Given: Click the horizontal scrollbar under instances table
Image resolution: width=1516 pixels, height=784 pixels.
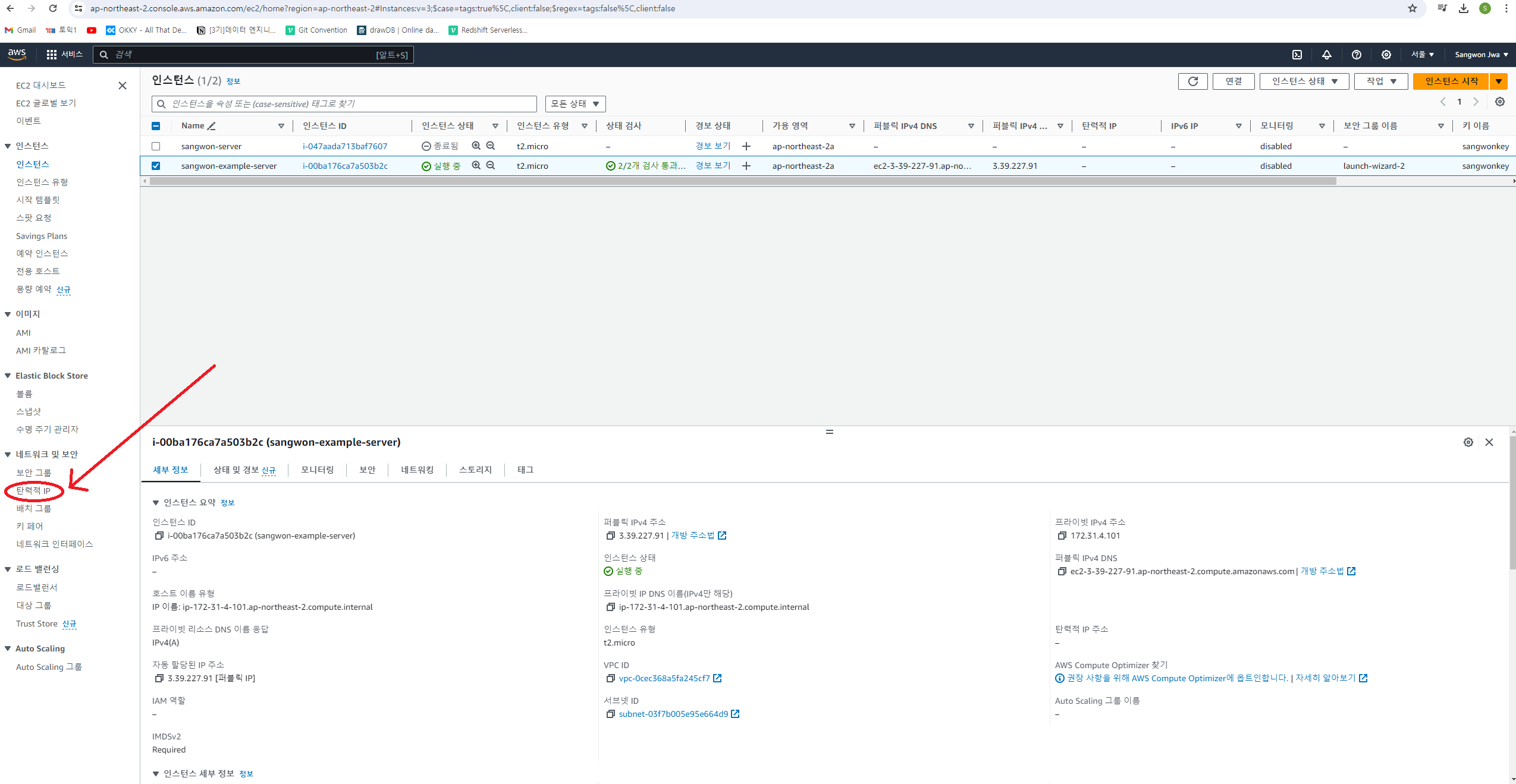Looking at the screenshot, I should (x=742, y=181).
